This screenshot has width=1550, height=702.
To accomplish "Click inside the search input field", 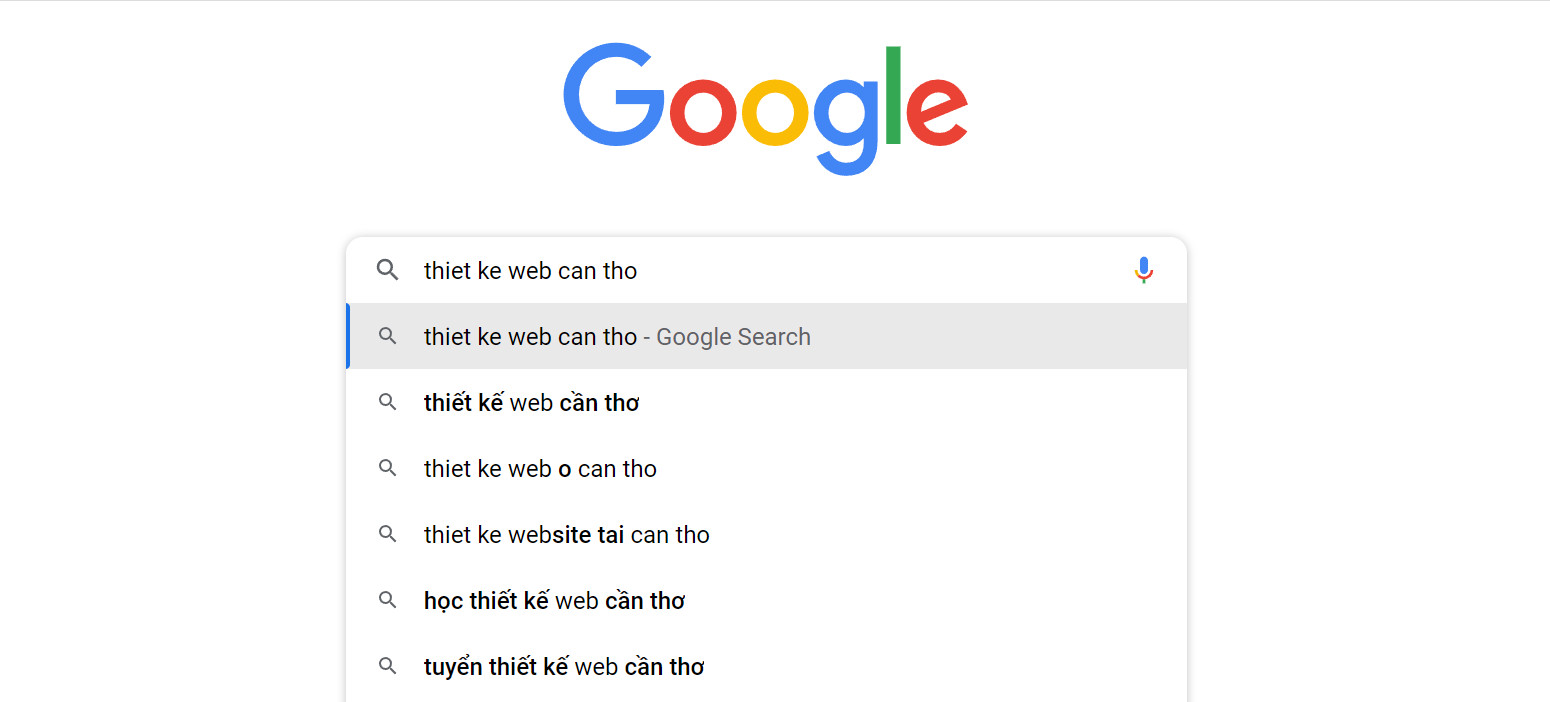I will 700,270.
